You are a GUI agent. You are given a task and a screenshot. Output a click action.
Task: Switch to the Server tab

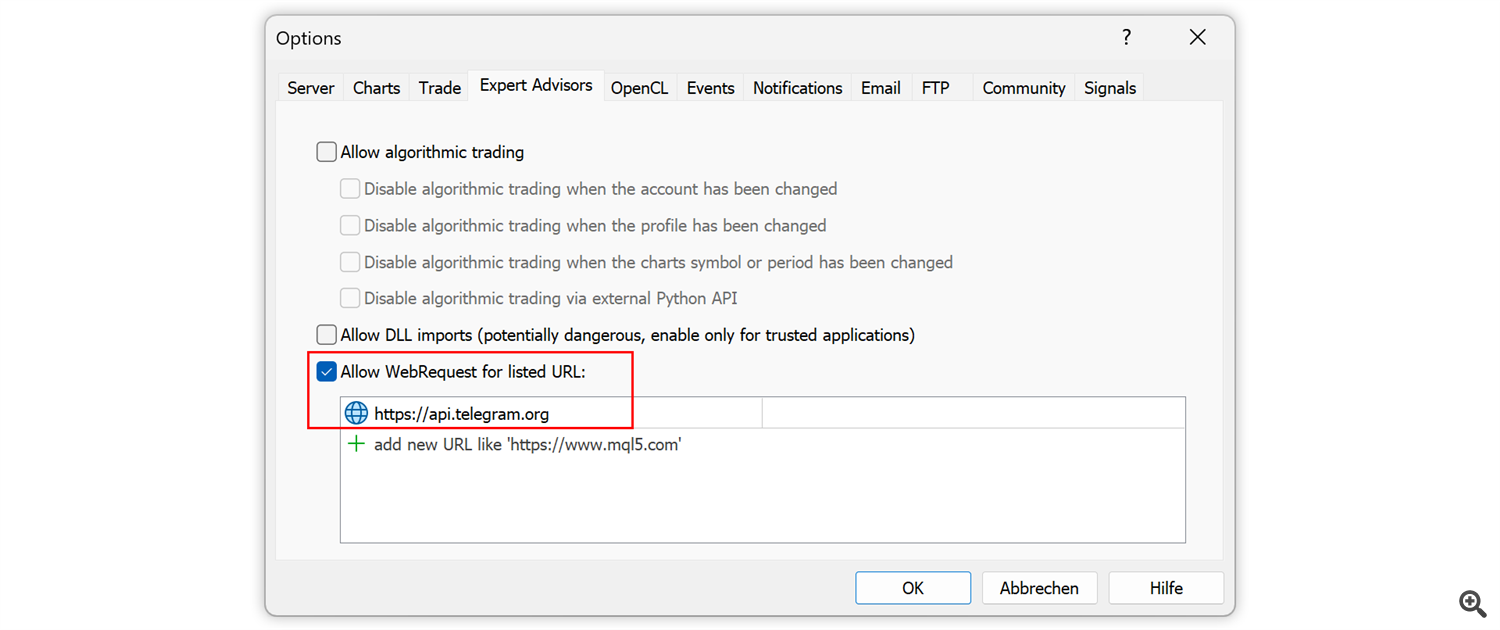click(310, 88)
